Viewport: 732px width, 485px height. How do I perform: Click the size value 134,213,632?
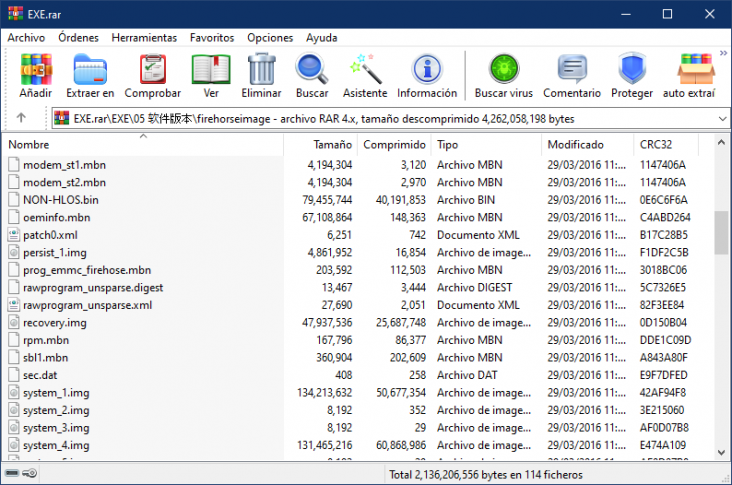pos(325,393)
